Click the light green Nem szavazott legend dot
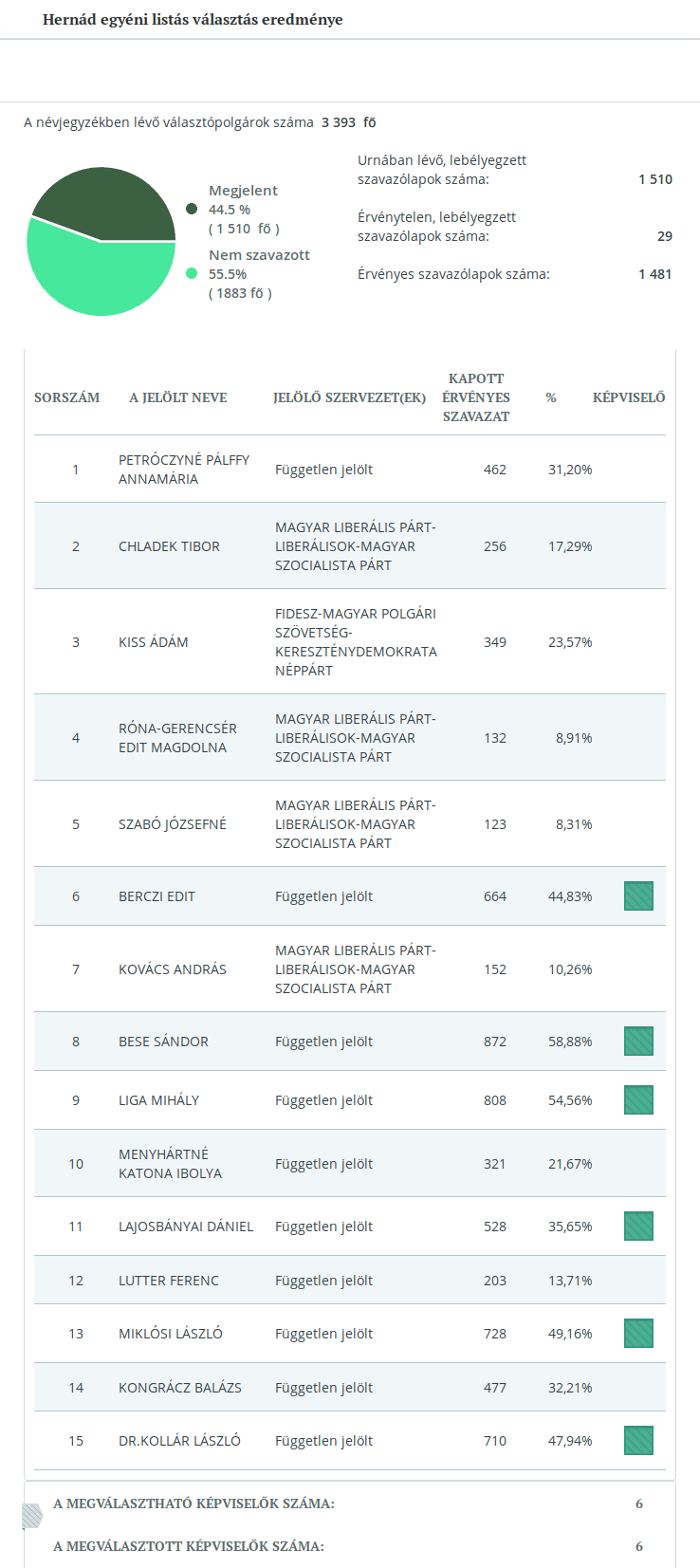The height and width of the screenshot is (1568, 700). (x=192, y=273)
